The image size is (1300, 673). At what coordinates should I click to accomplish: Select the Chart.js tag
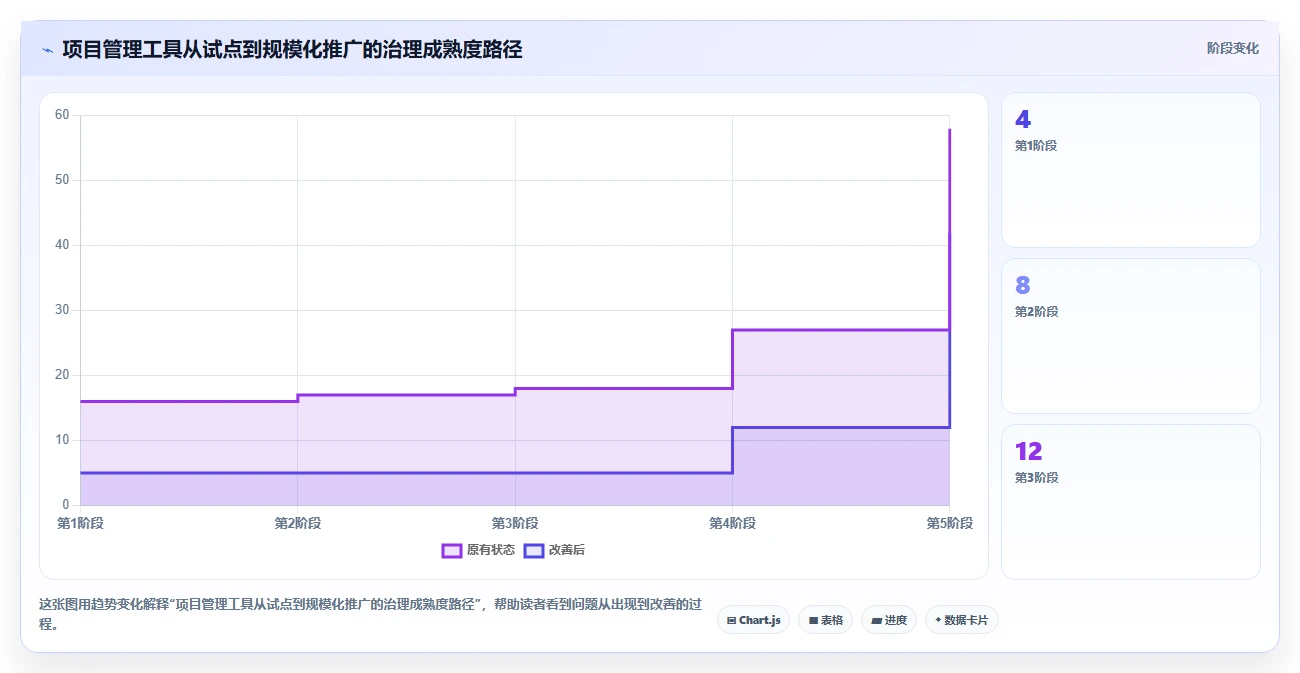pyautogui.click(x=753, y=620)
